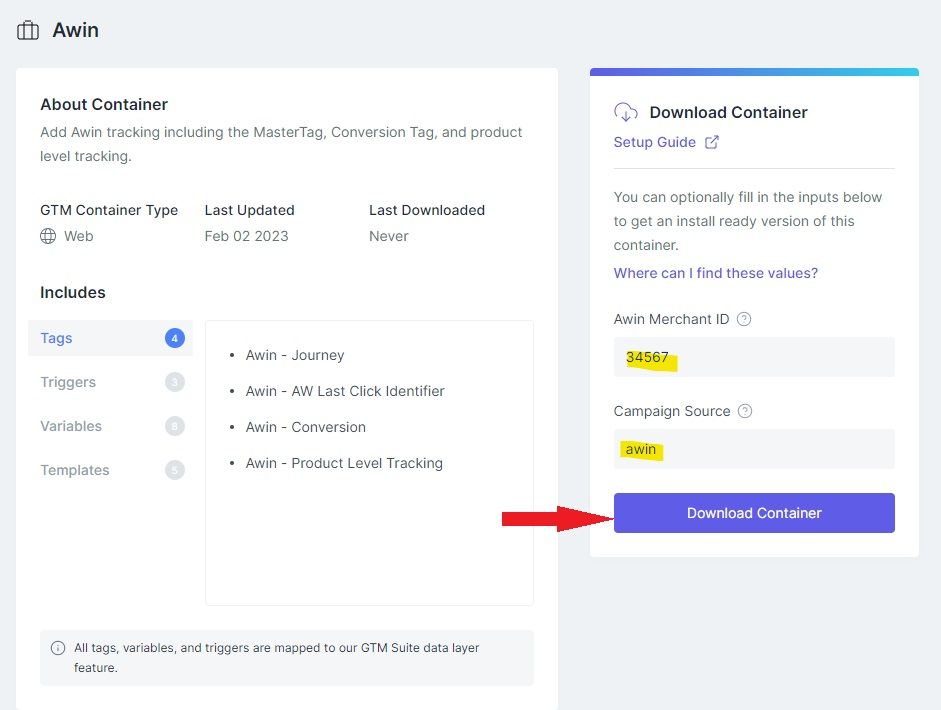Click the 'Includes' heading

click(x=73, y=292)
